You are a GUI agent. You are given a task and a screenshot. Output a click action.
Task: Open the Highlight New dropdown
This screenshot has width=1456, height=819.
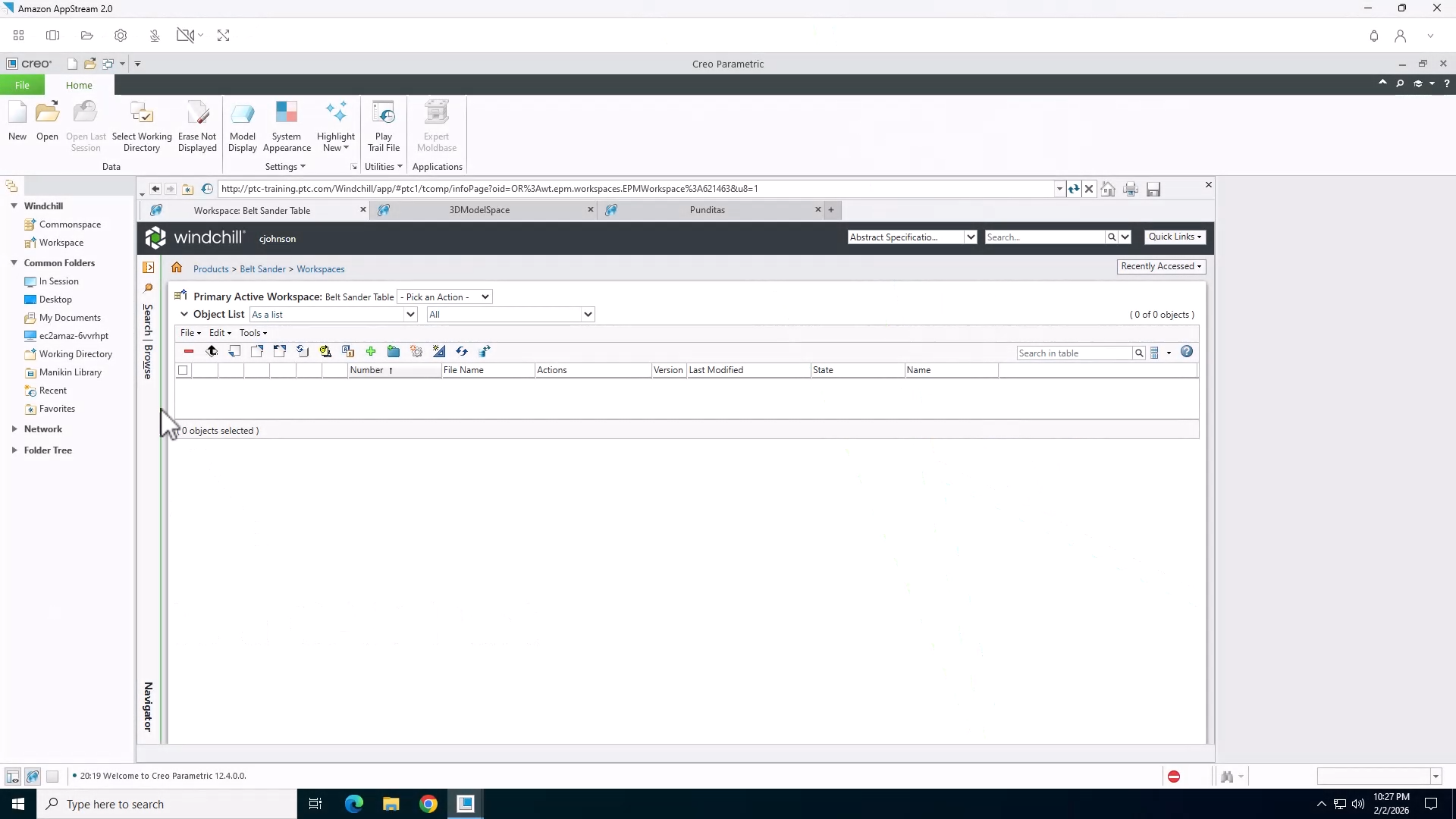click(336, 127)
